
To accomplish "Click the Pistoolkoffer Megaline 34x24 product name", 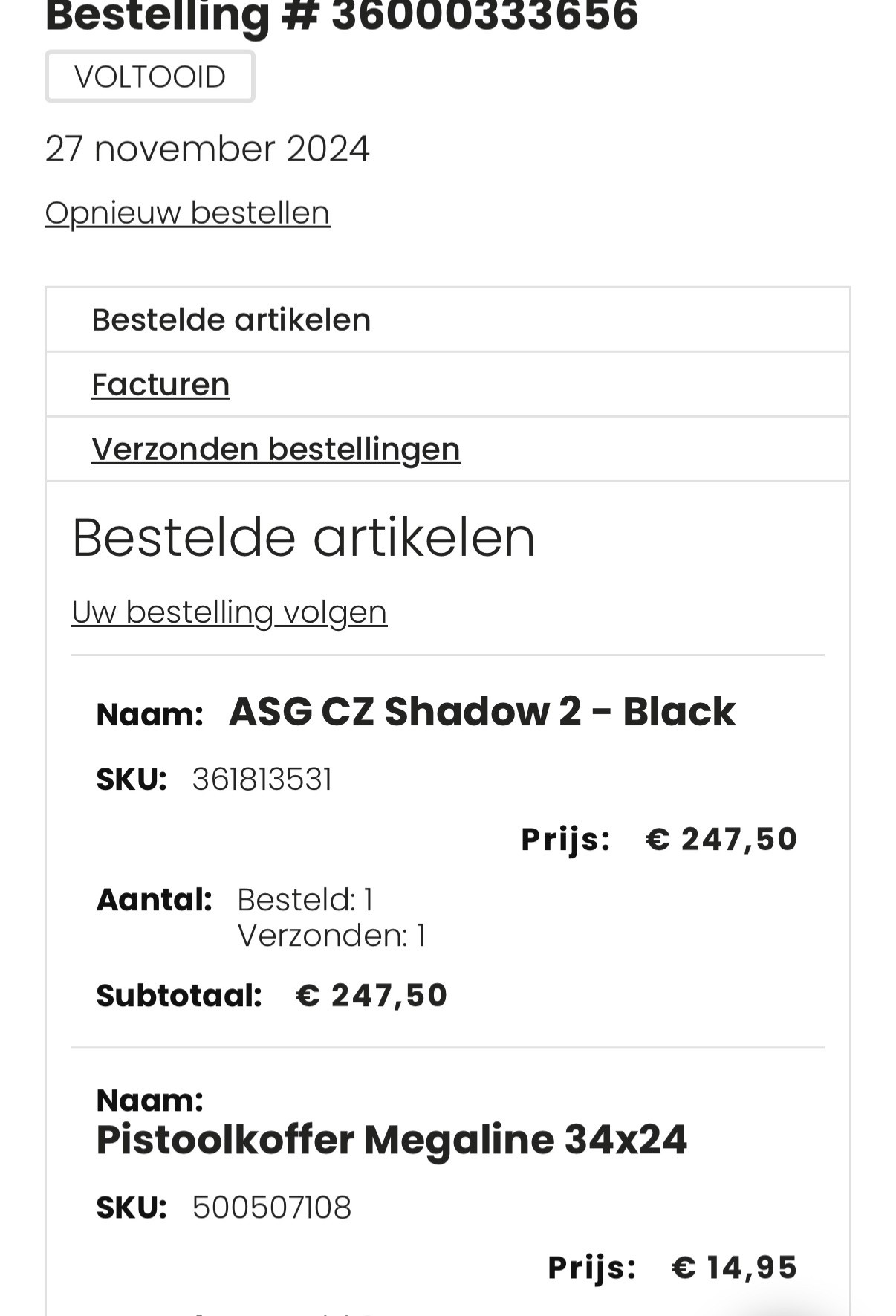I will (x=392, y=1140).
